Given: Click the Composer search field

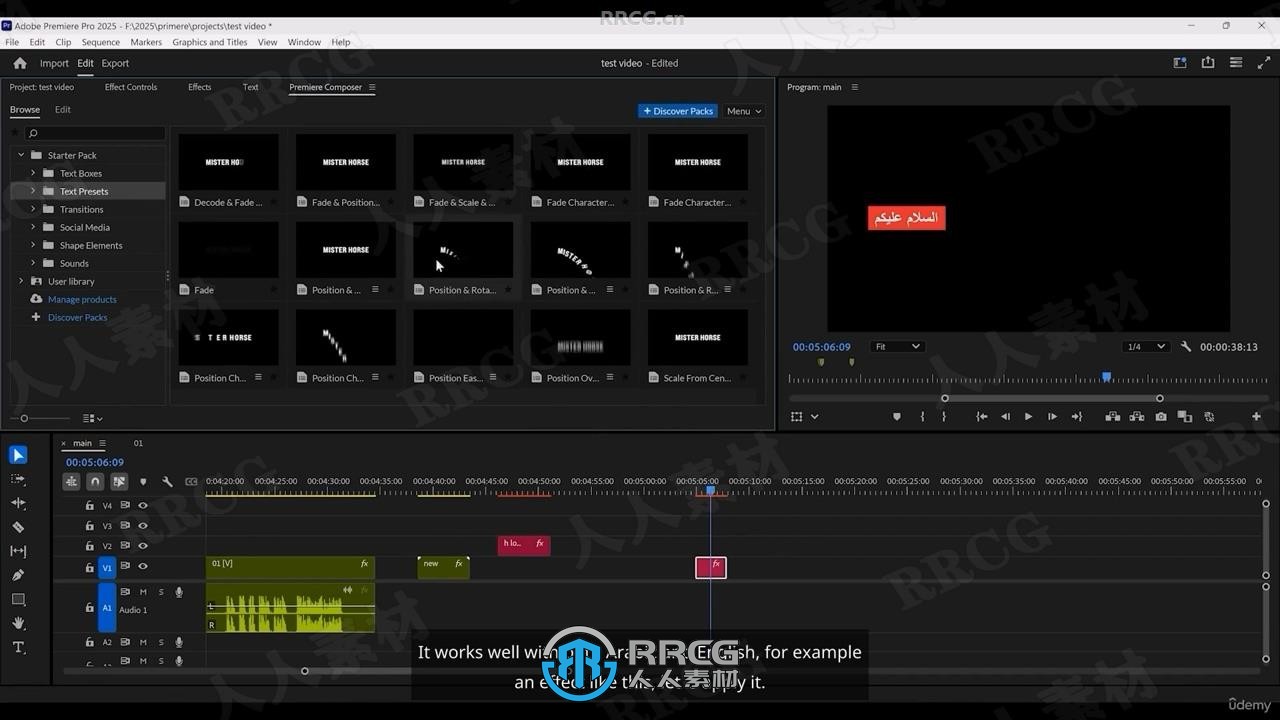Looking at the screenshot, I should click(95, 133).
